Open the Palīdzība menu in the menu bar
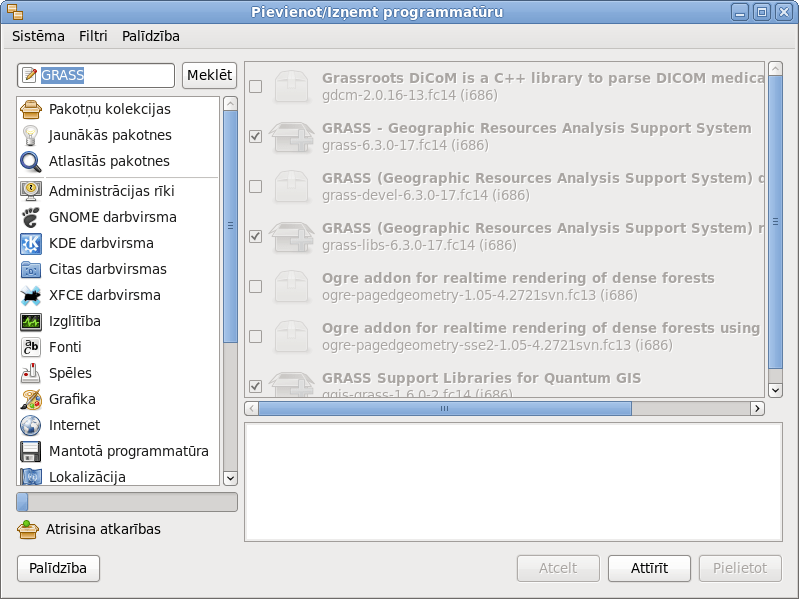 coord(151,36)
